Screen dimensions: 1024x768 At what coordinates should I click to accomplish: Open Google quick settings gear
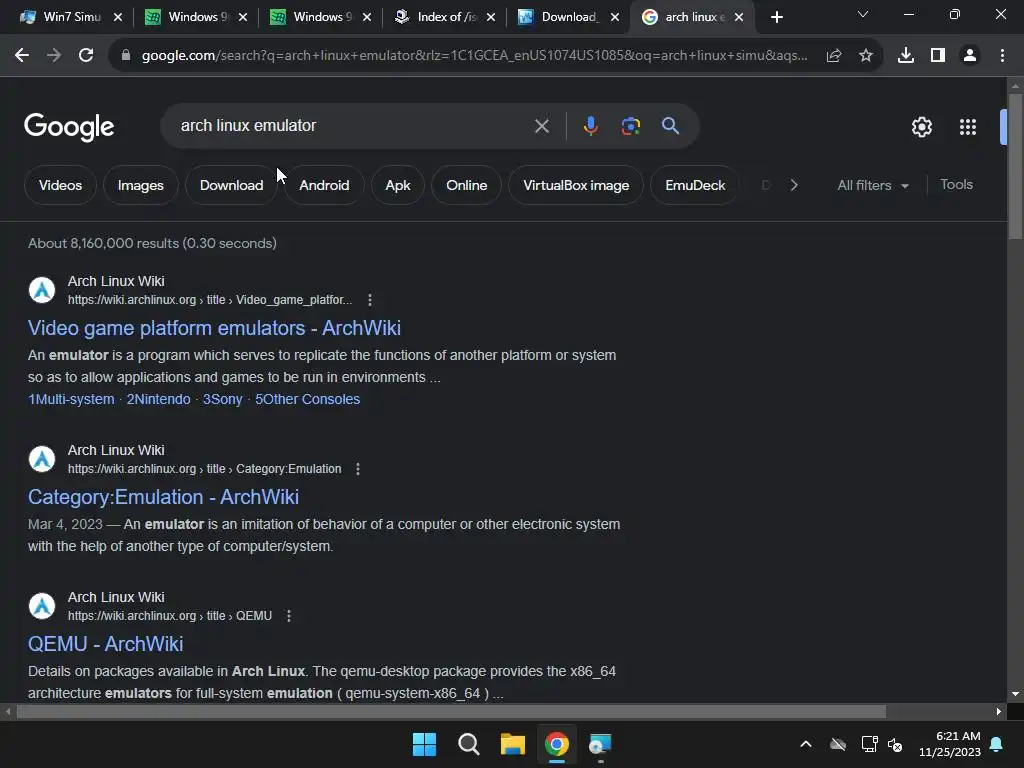click(x=921, y=127)
